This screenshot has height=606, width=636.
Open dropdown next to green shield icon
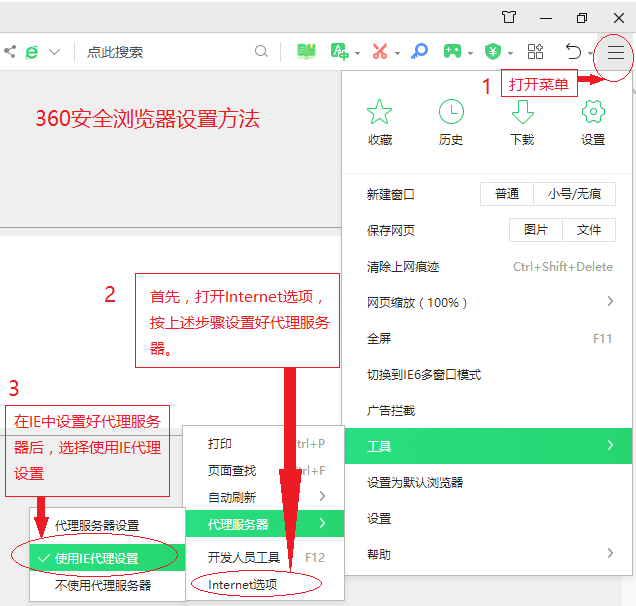[x=510, y=52]
